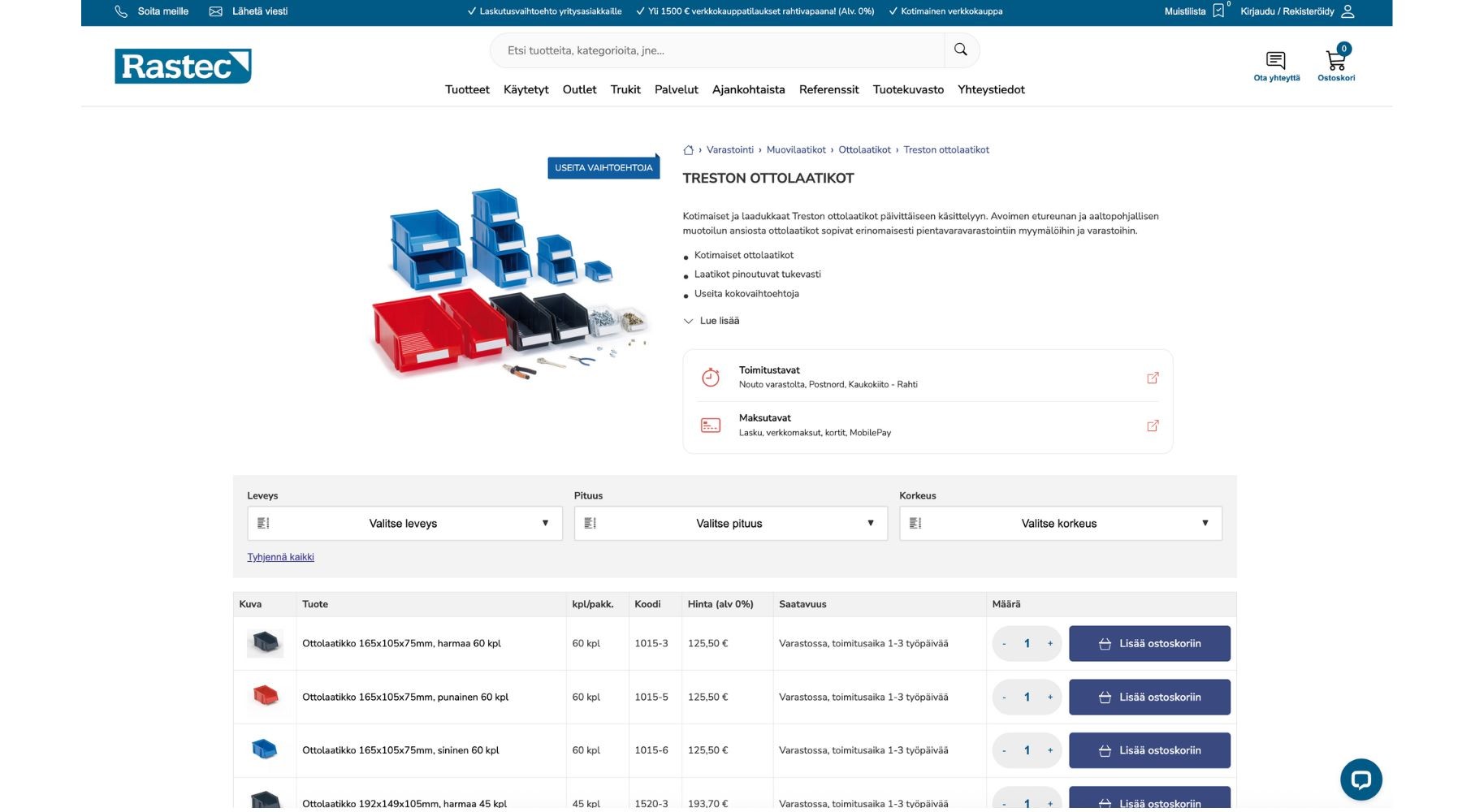
Task: Open the external link beside Toimitustavat
Action: click(x=1153, y=378)
